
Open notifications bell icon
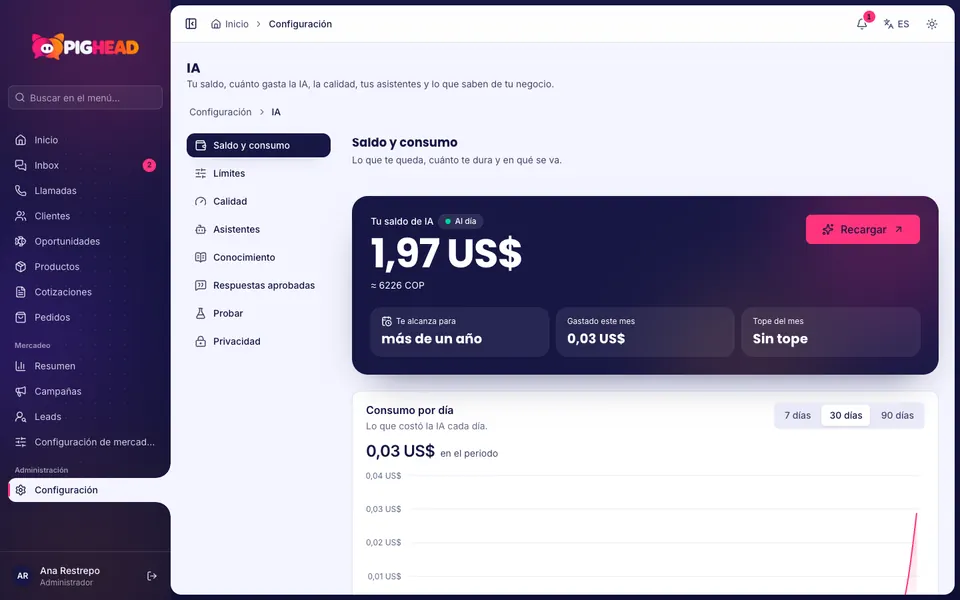(x=861, y=24)
